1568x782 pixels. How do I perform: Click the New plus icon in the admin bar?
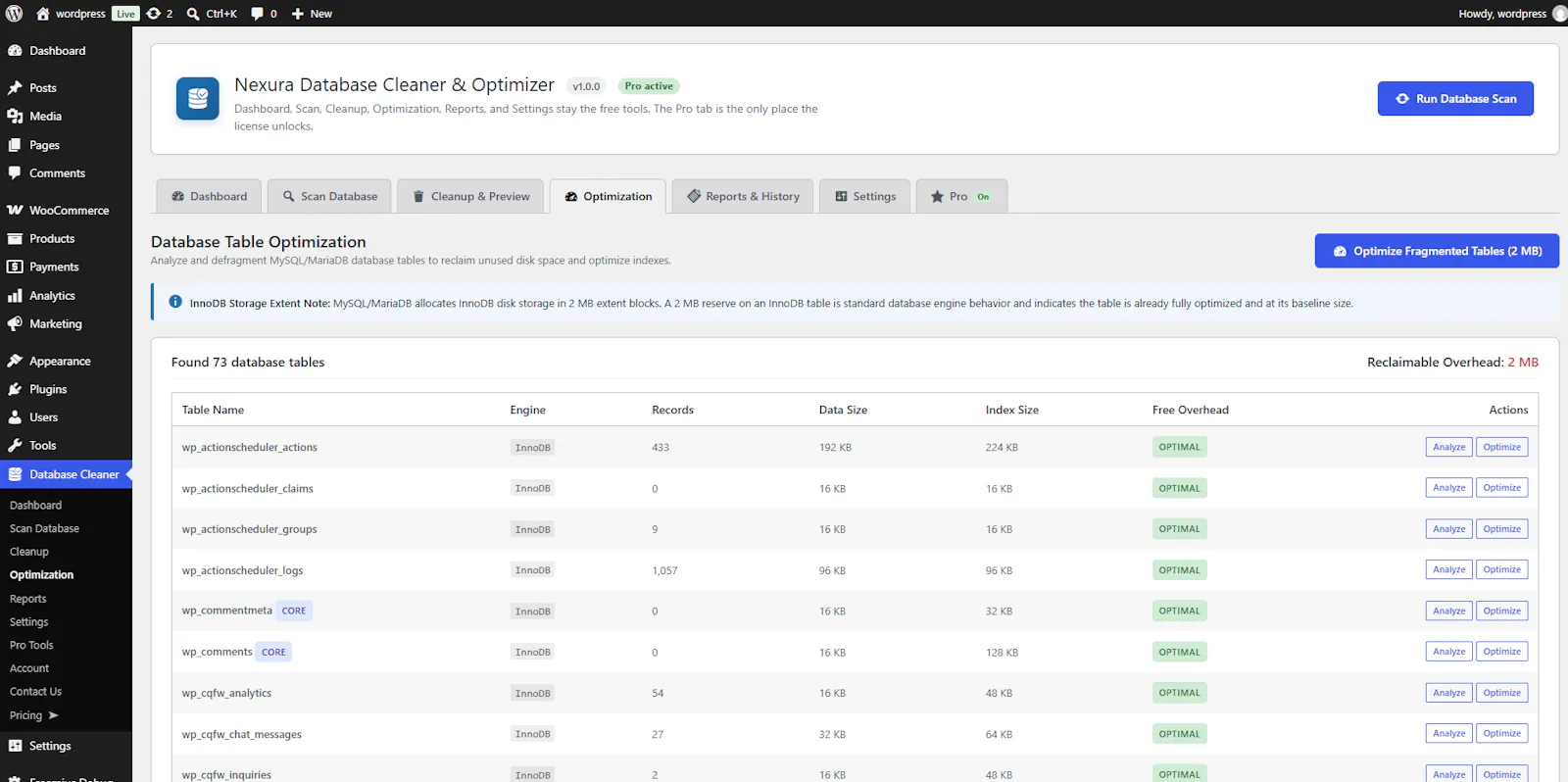pos(298,14)
